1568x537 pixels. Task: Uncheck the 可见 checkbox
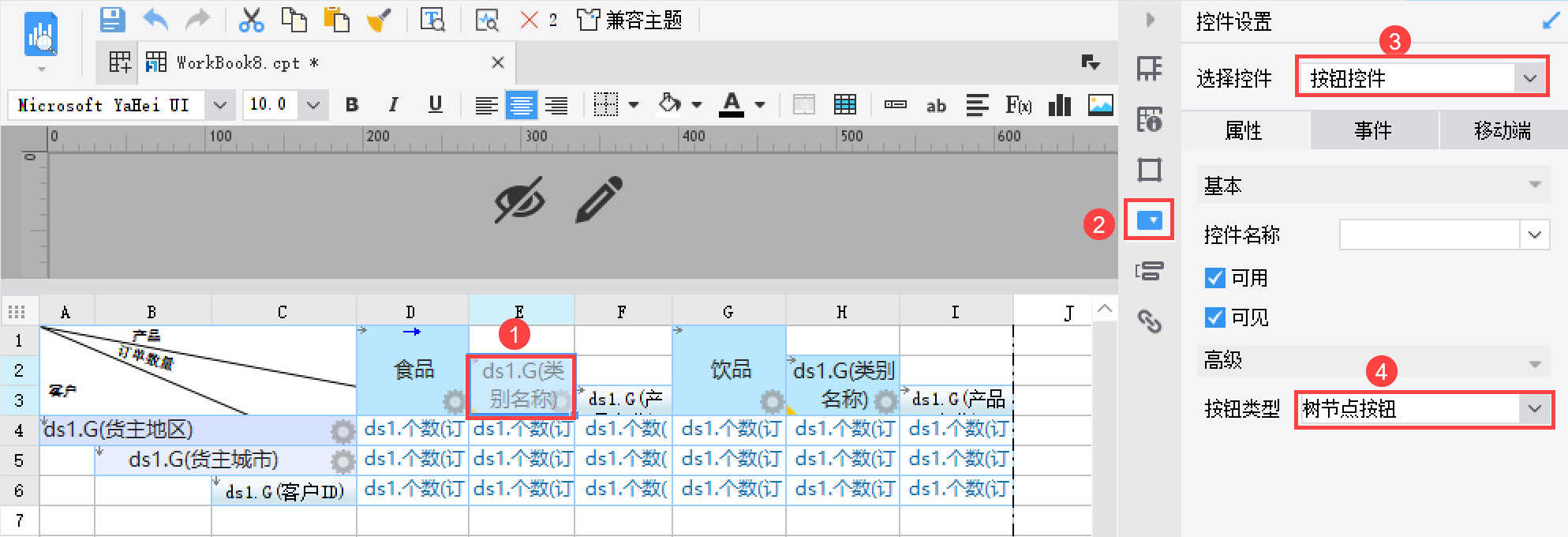coord(1215,317)
